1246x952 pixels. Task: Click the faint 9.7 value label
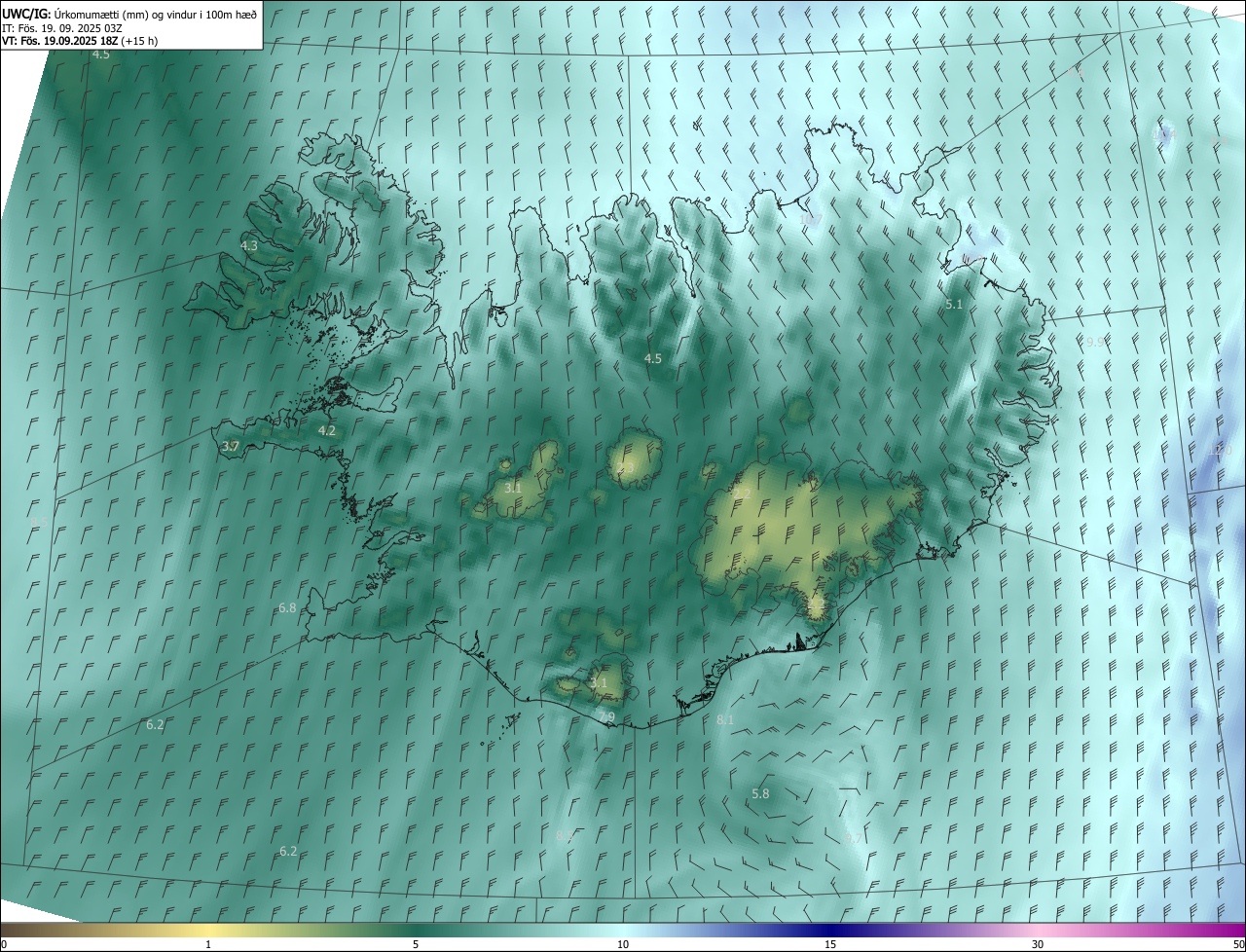click(x=854, y=838)
